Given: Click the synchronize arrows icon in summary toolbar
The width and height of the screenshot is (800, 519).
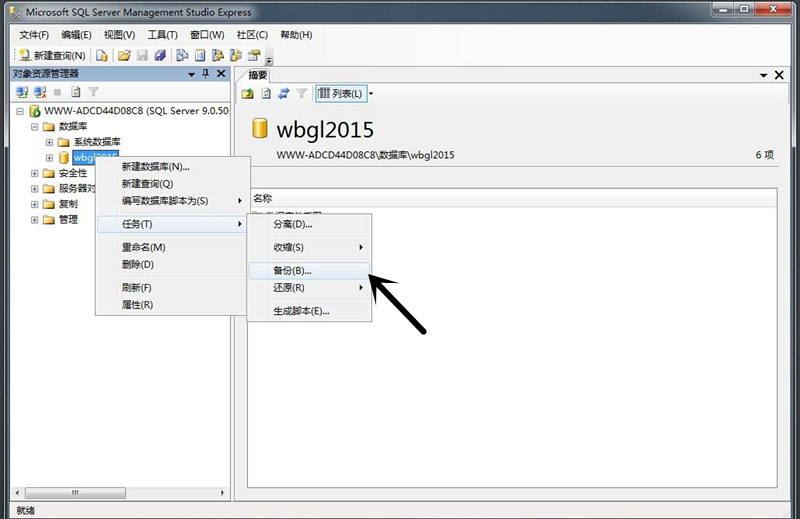Looking at the screenshot, I should tap(284, 93).
